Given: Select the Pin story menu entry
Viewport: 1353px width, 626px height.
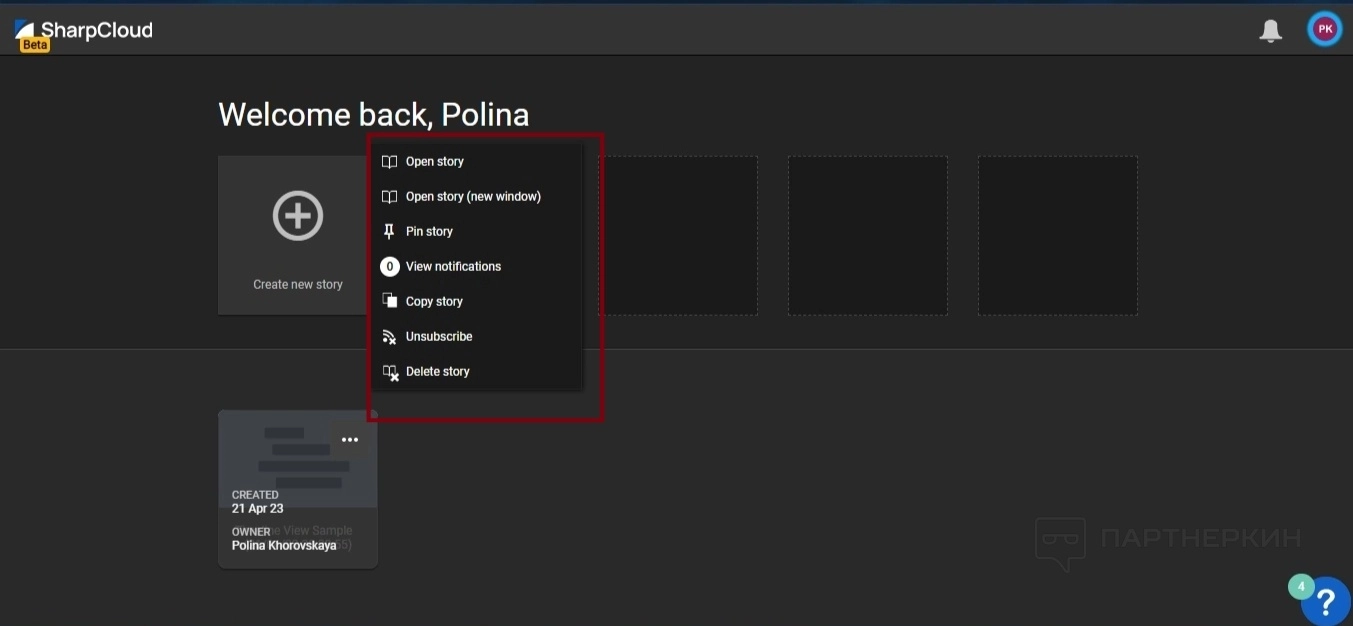Looking at the screenshot, I should (429, 232).
